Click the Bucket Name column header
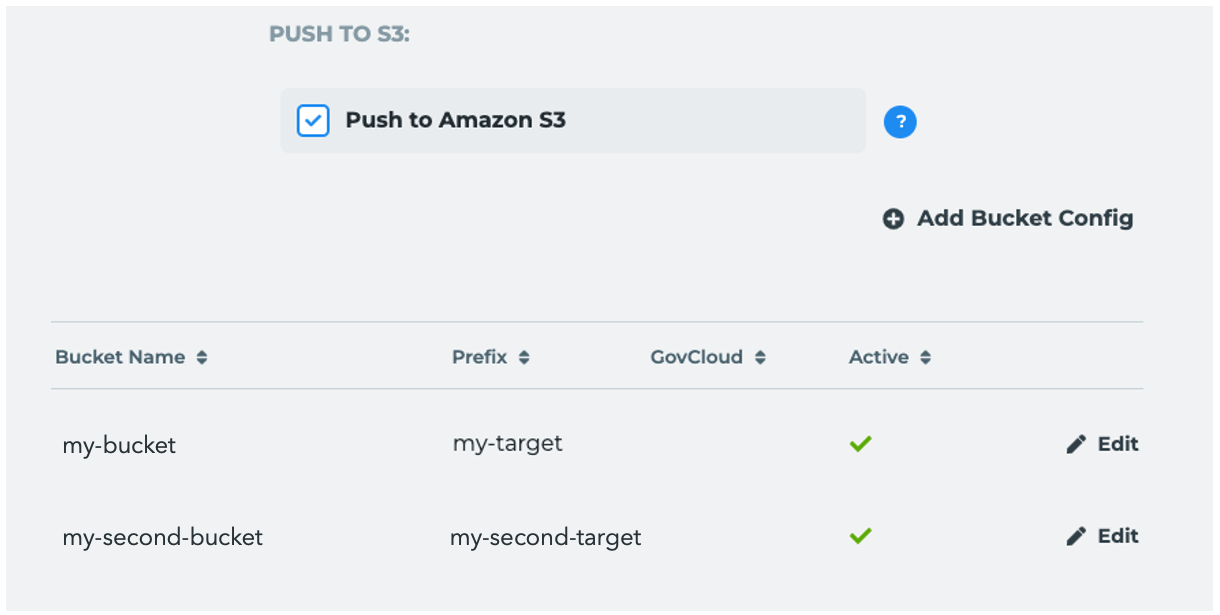1220x615 pixels. pos(120,357)
